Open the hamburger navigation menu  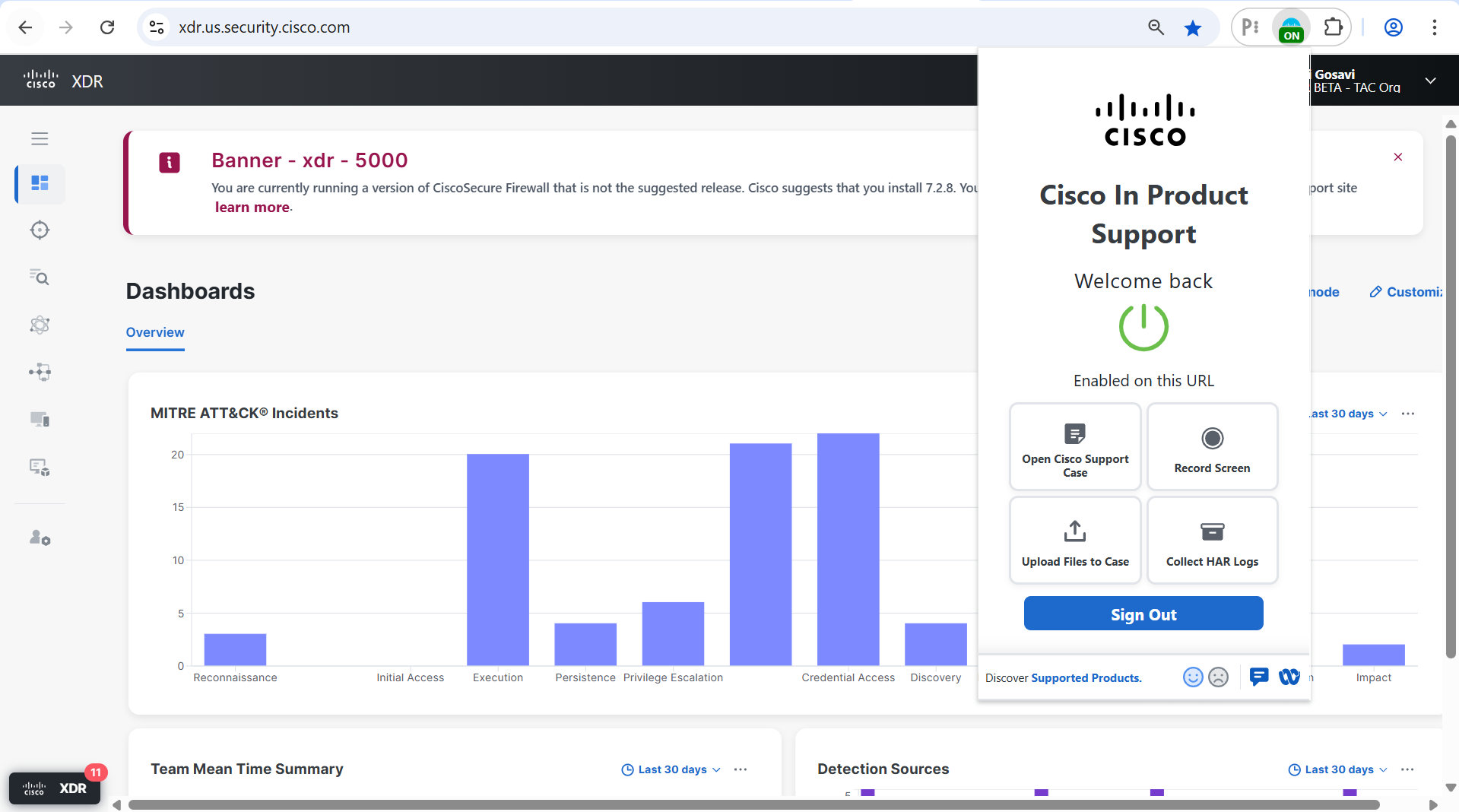click(40, 138)
